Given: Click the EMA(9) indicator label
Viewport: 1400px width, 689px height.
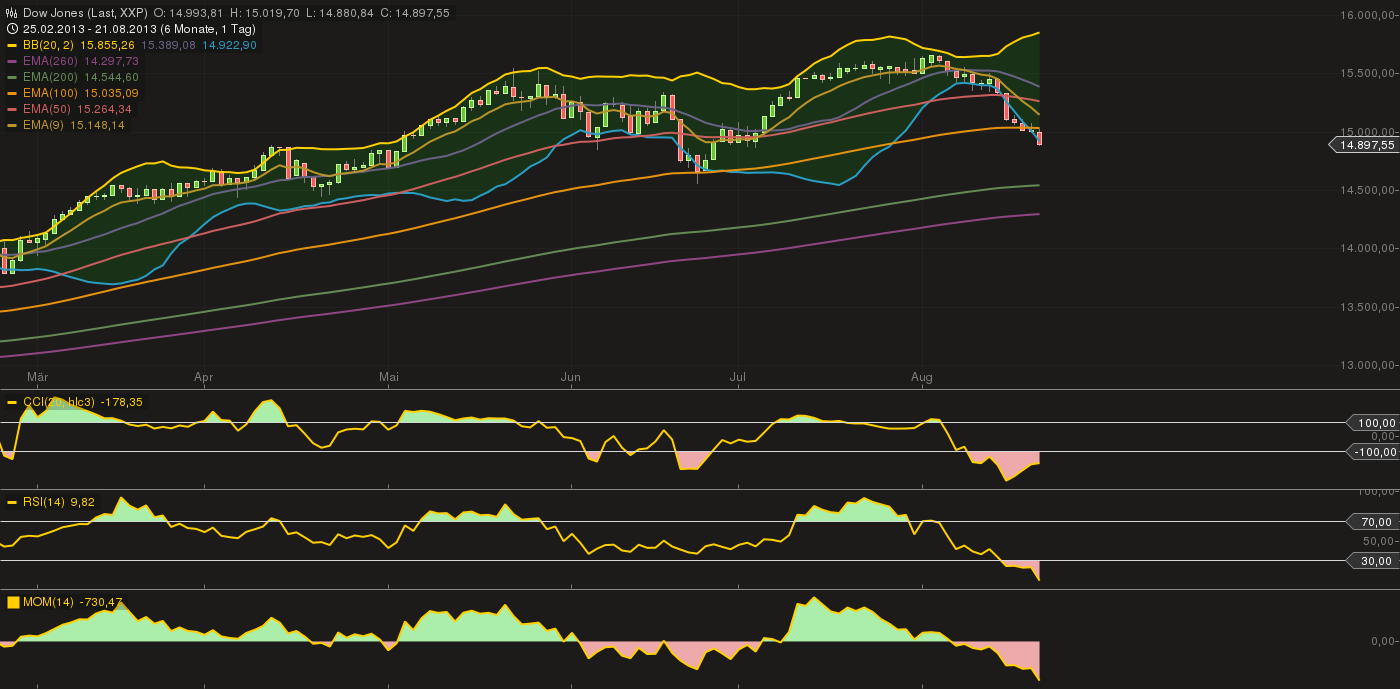Looking at the screenshot, I should 41,125.
